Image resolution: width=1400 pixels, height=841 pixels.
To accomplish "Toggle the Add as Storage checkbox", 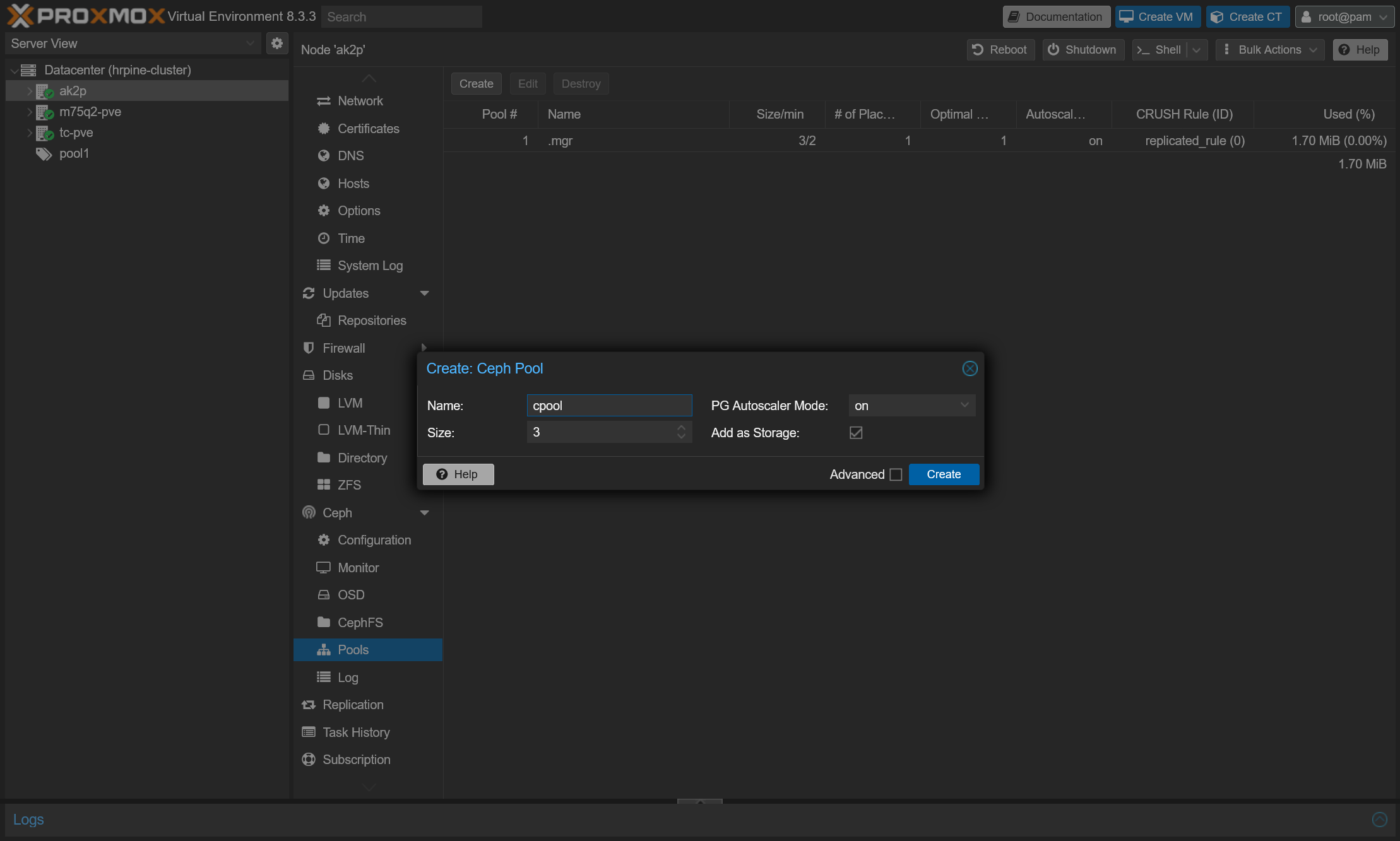I will 856,433.
